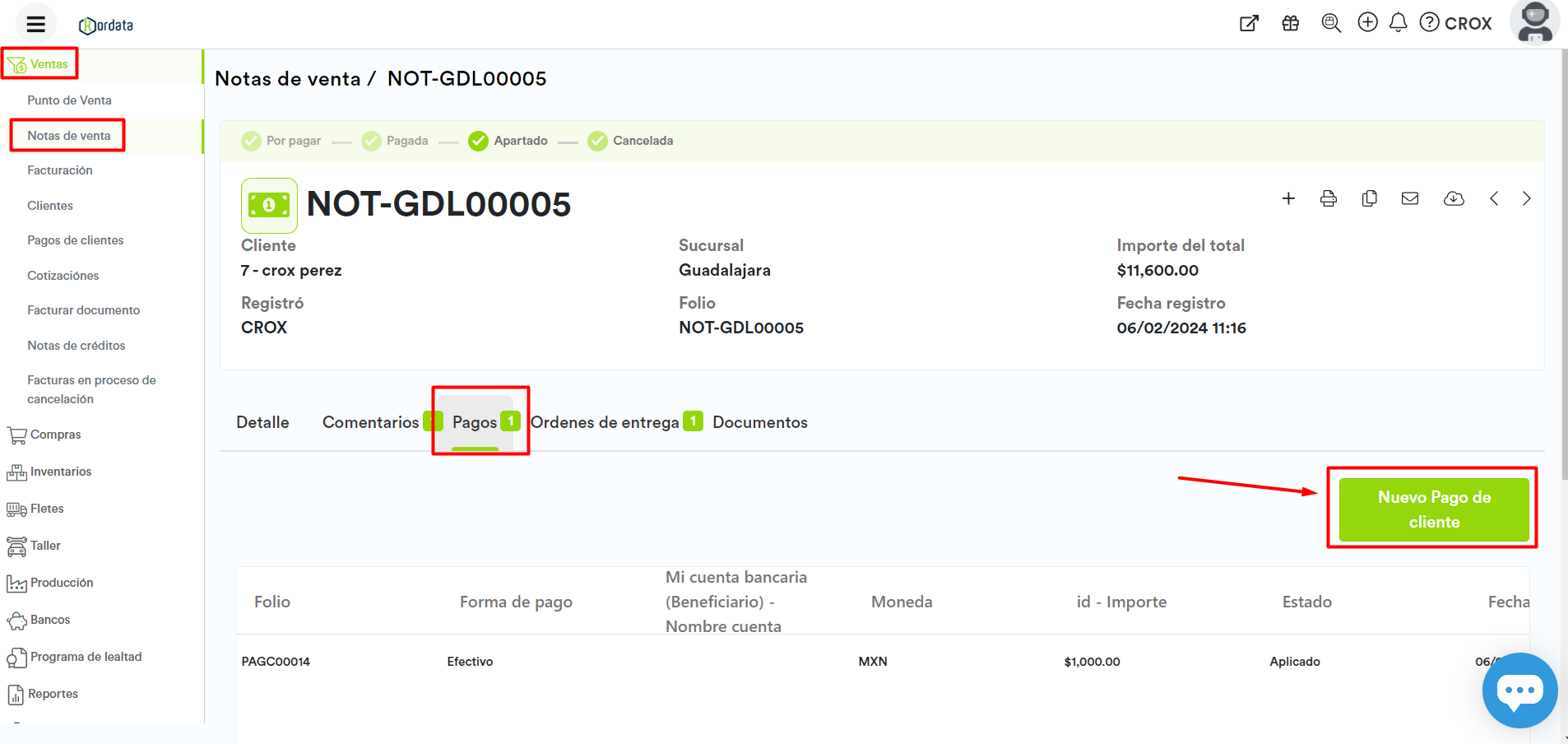
Task: Click the CROX user avatar
Action: 1534,22
